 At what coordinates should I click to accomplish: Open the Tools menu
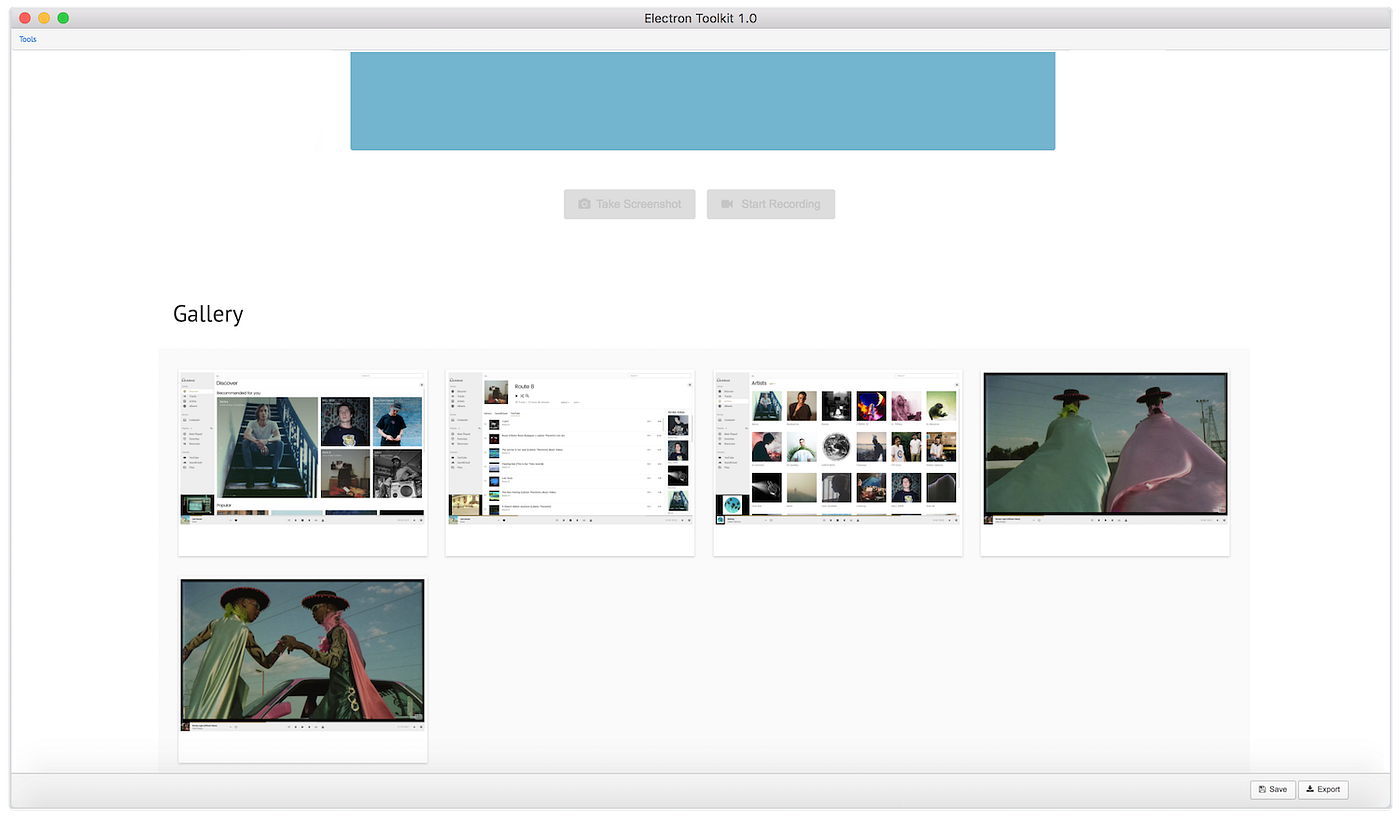27,39
